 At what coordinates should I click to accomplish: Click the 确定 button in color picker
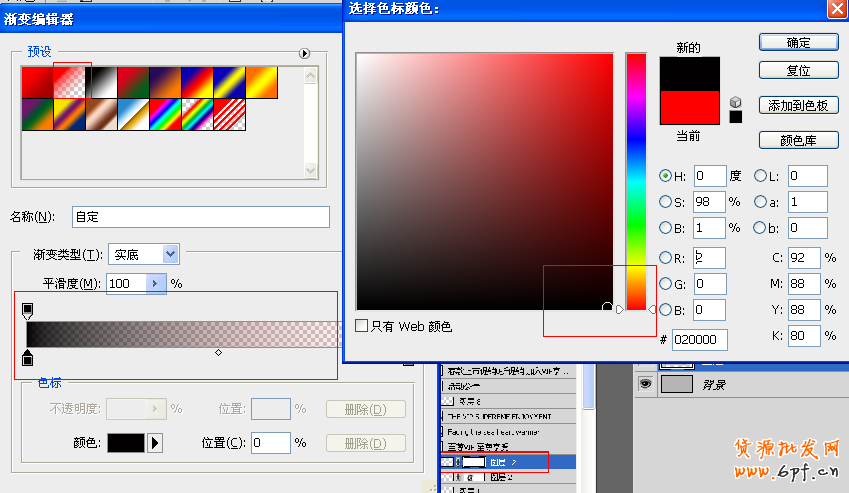798,42
